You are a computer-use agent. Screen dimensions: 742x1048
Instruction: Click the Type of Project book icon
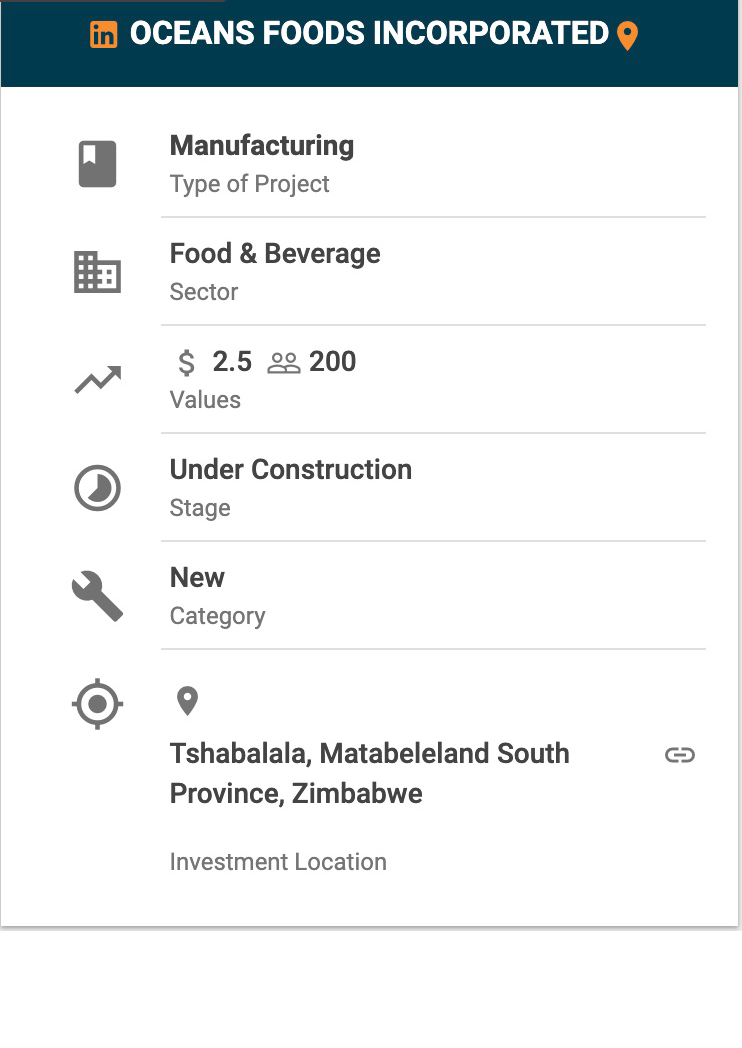98,164
